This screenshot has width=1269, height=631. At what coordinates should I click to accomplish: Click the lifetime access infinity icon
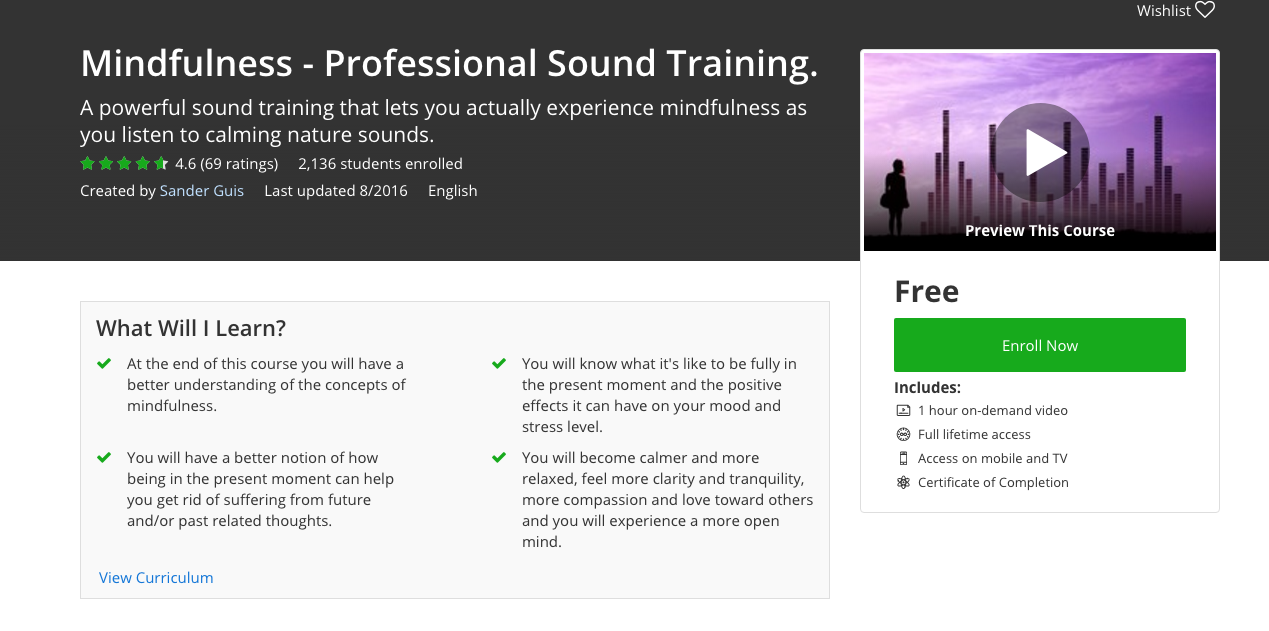[903, 435]
